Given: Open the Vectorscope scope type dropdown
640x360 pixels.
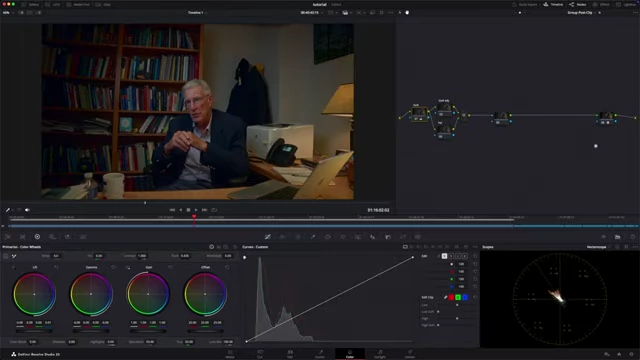Looking at the screenshot, I should click(599, 247).
